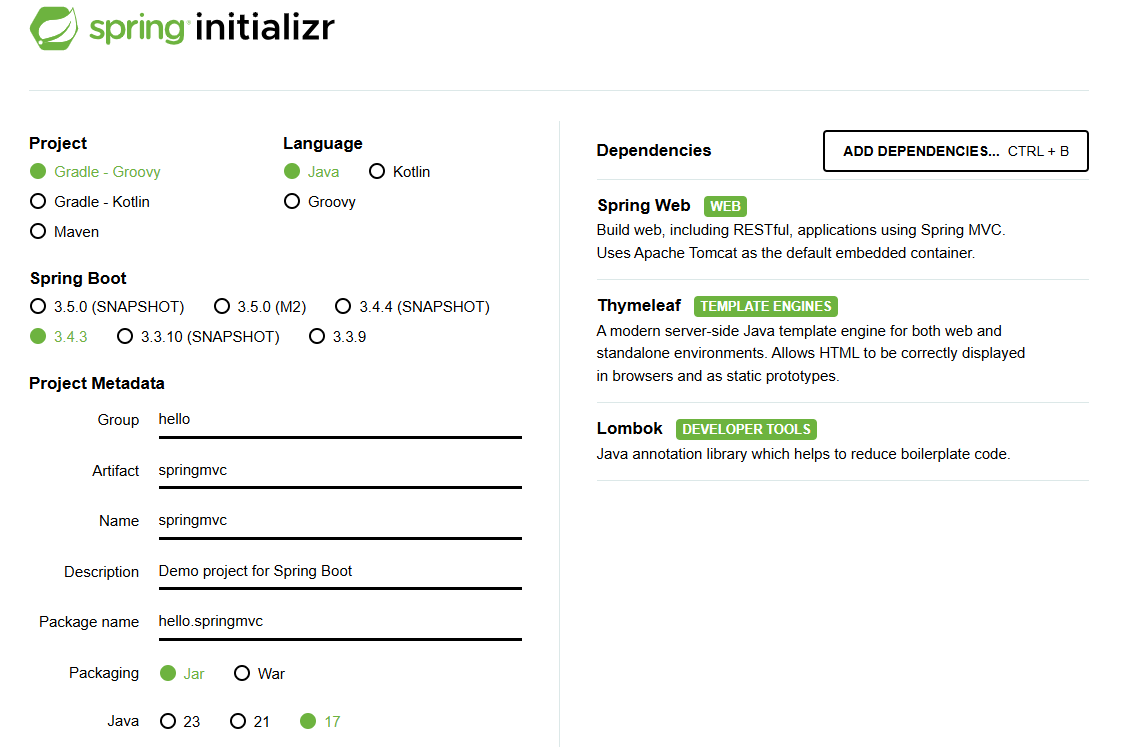Open the Add Dependencies dialog
Viewport: 1122px width, 747px height.
[x=955, y=151]
